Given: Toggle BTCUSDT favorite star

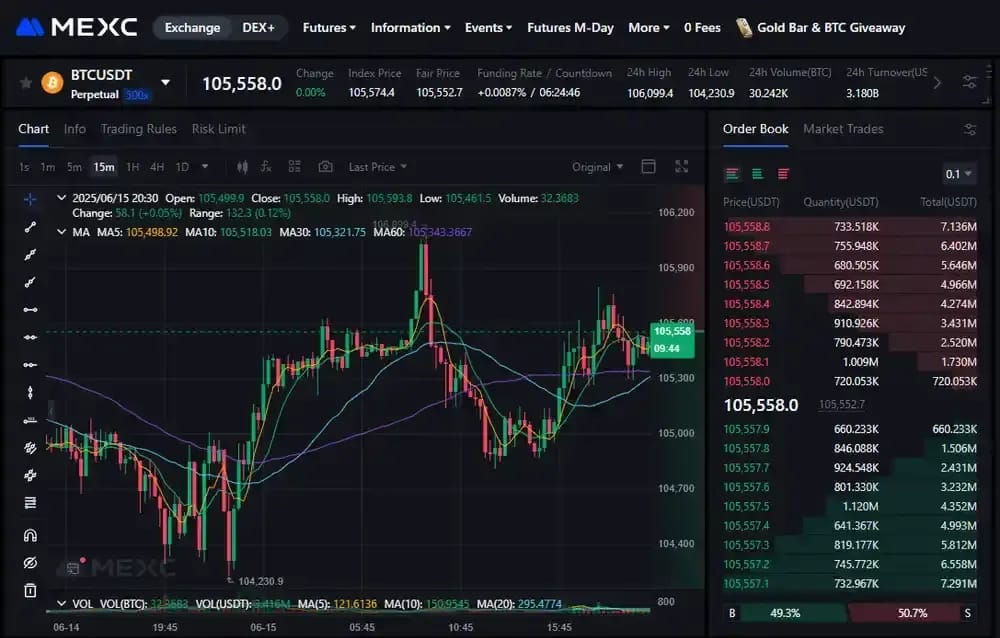Looking at the screenshot, I should point(26,82).
